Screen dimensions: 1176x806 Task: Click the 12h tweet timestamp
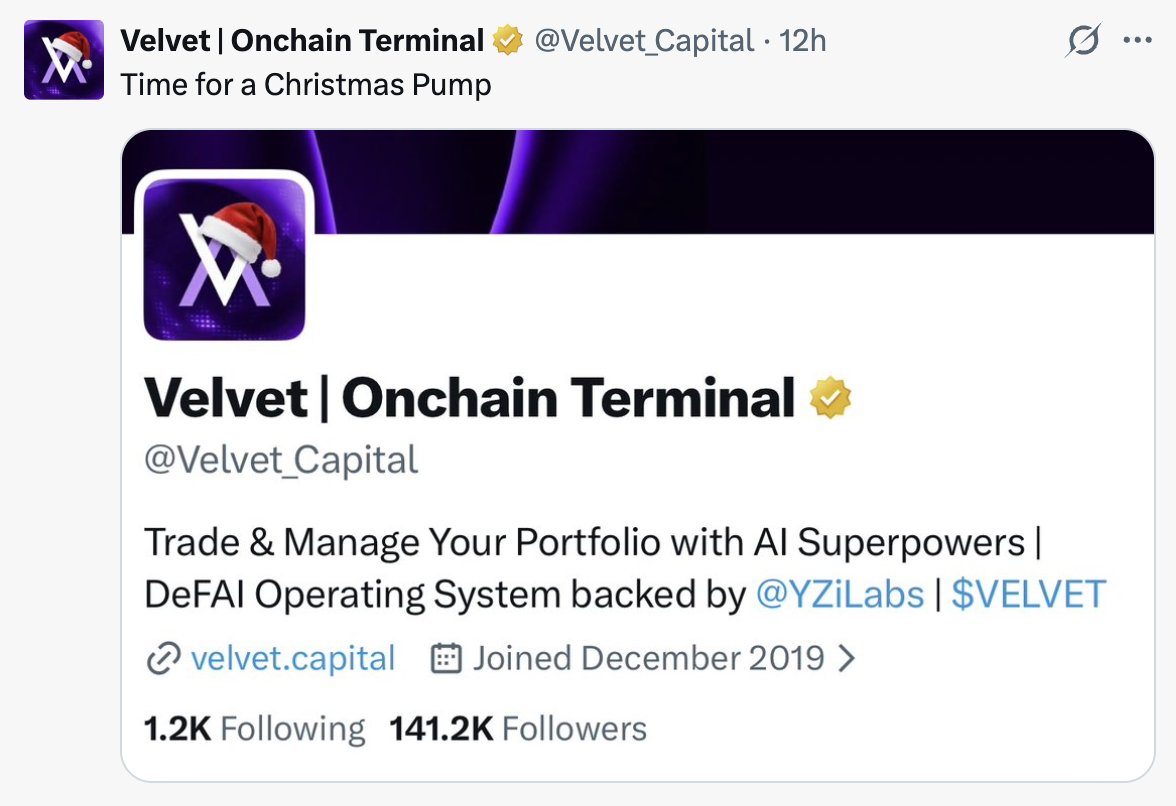click(x=802, y=41)
